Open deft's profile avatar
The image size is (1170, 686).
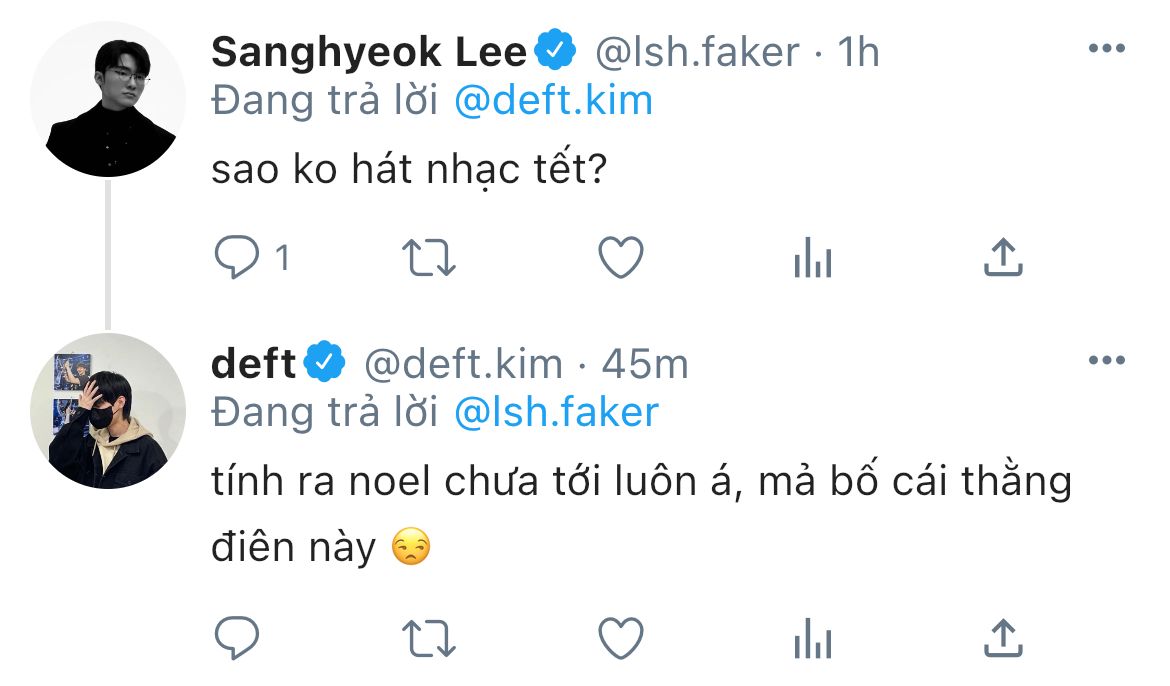[108, 412]
